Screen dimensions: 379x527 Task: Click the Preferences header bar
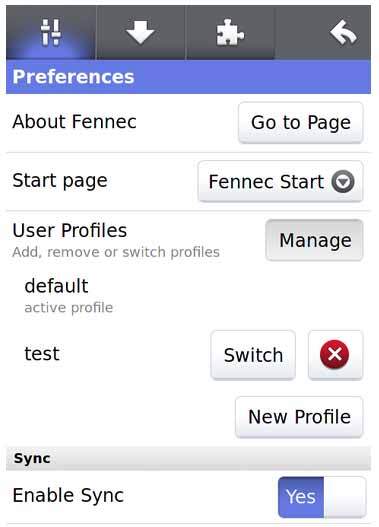point(188,77)
